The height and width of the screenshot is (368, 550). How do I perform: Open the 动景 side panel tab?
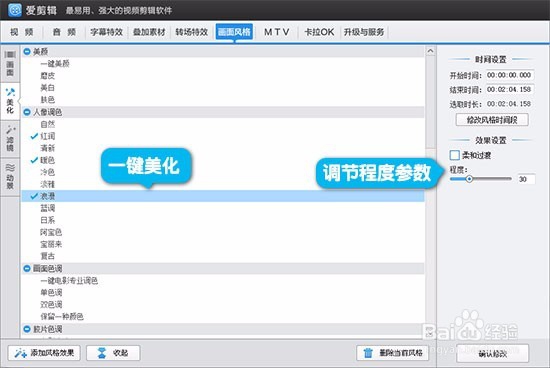[10, 176]
